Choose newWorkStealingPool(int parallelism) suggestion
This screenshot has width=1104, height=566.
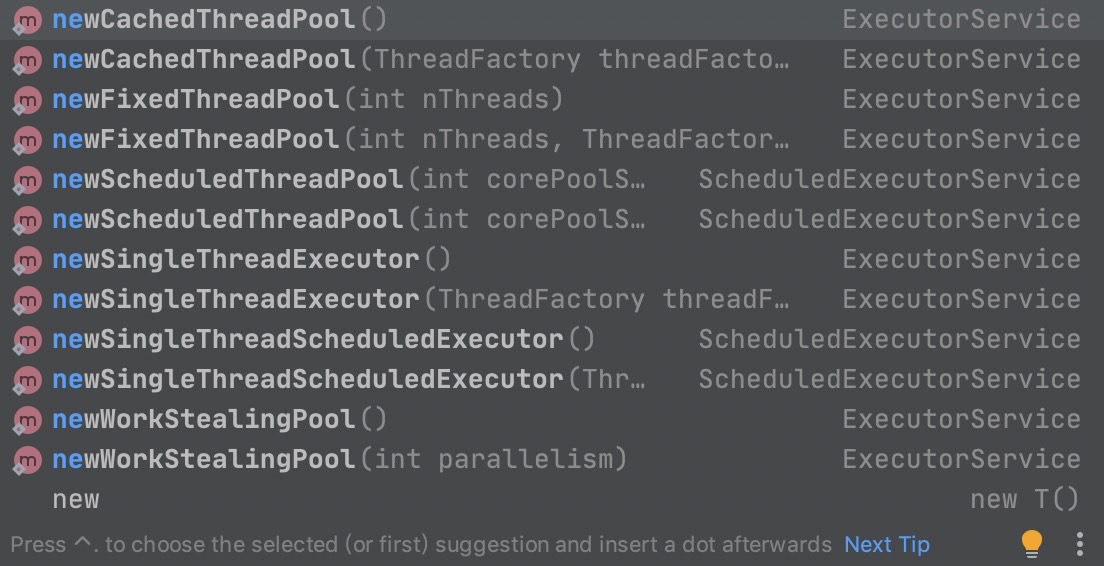(x=552, y=460)
